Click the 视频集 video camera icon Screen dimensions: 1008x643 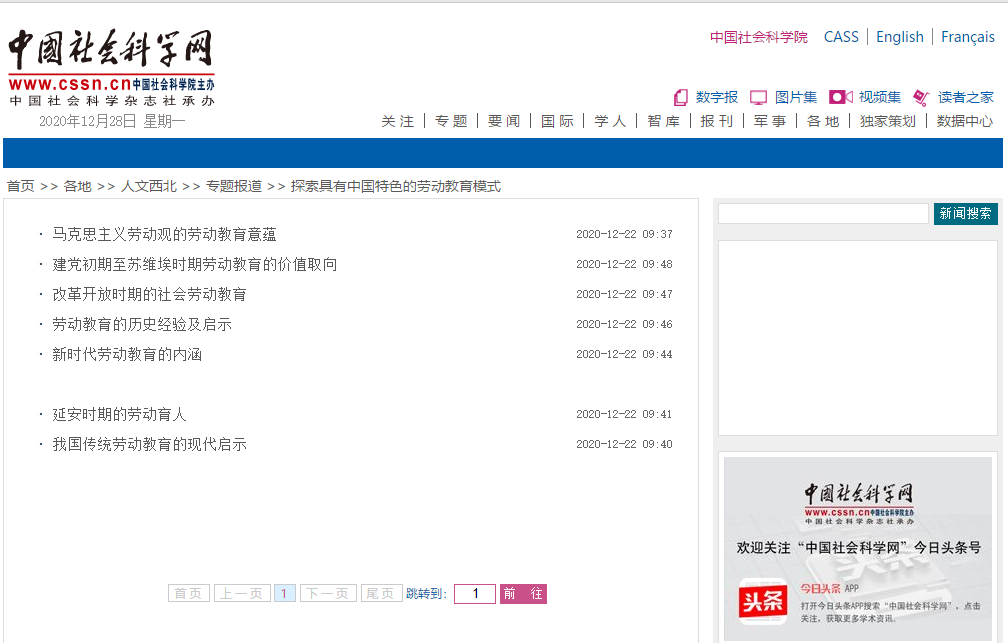(x=840, y=97)
